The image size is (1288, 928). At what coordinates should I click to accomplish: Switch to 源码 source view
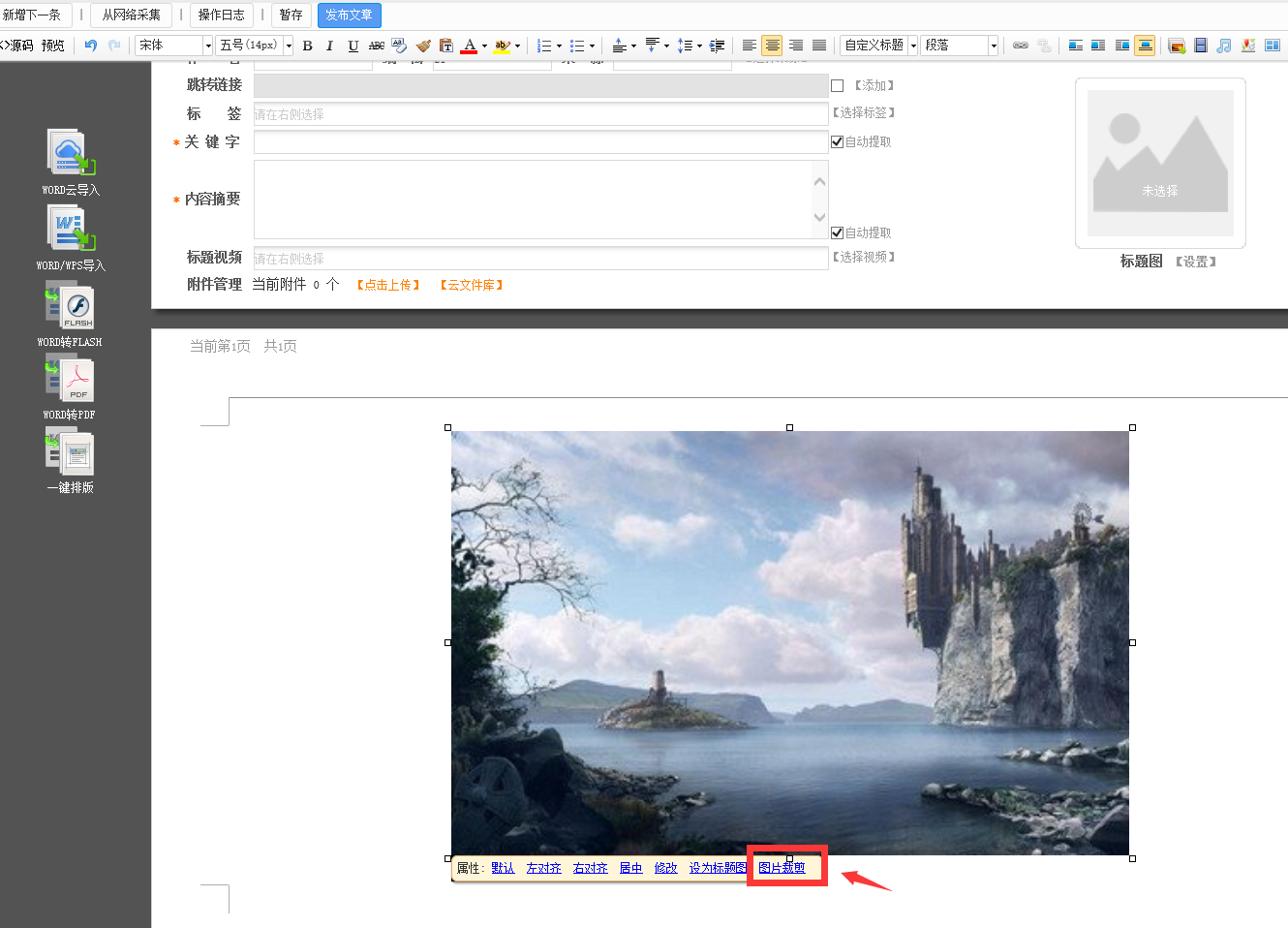tap(16, 46)
